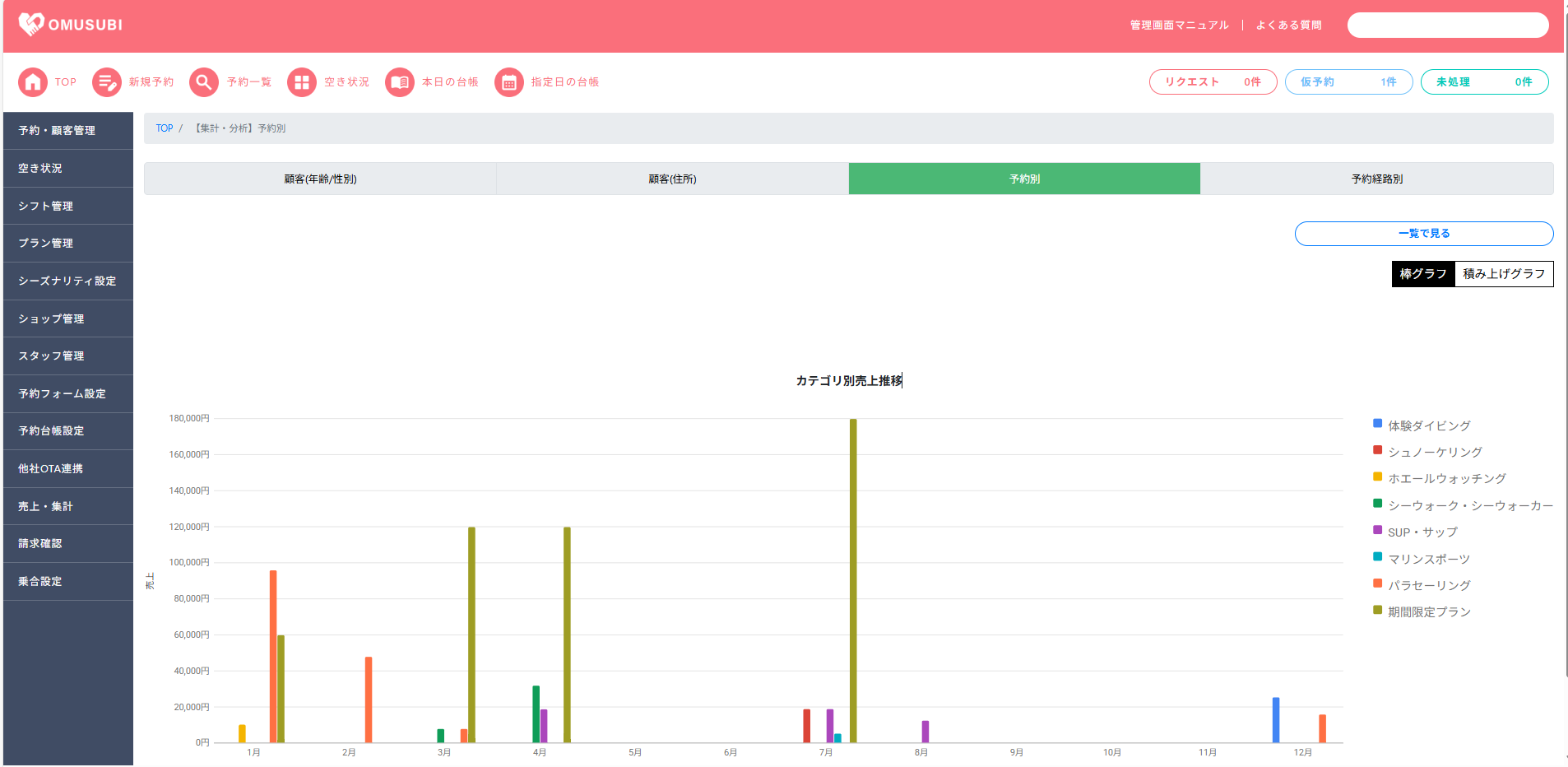Select the 棒グラフ toggle
1568x767 pixels.
click(1423, 274)
